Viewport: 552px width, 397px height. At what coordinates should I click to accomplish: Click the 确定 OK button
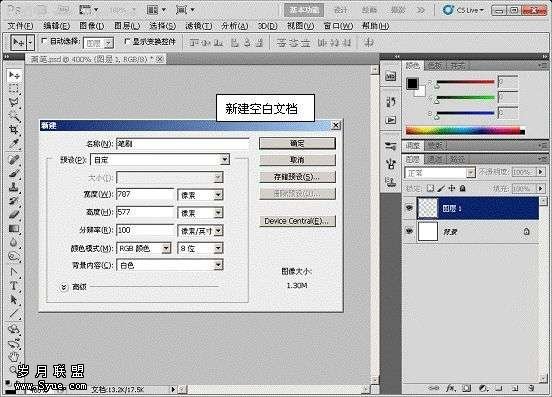(x=297, y=143)
